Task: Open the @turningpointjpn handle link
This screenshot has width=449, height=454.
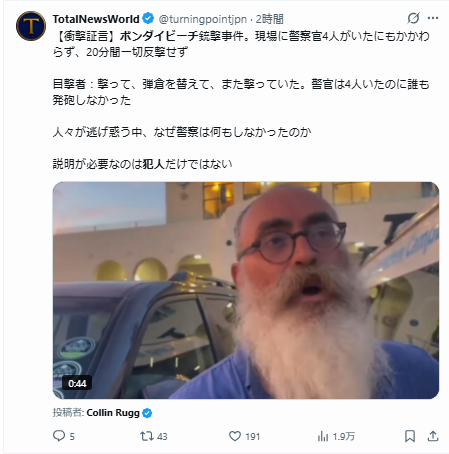Action: pos(202,19)
